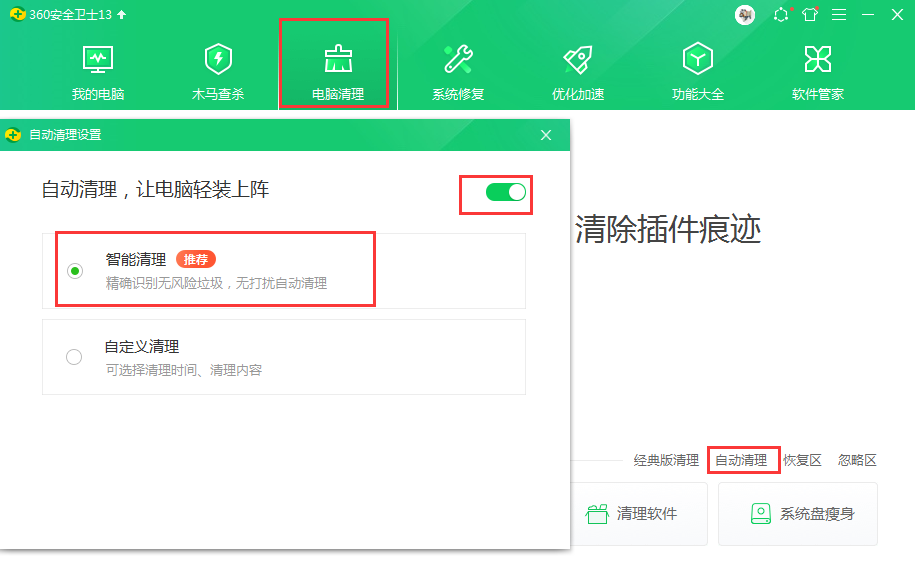Choose the 自定义清理 radio option
Image resolution: width=915 pixels, height=578 pixels.
click(74, 357)
